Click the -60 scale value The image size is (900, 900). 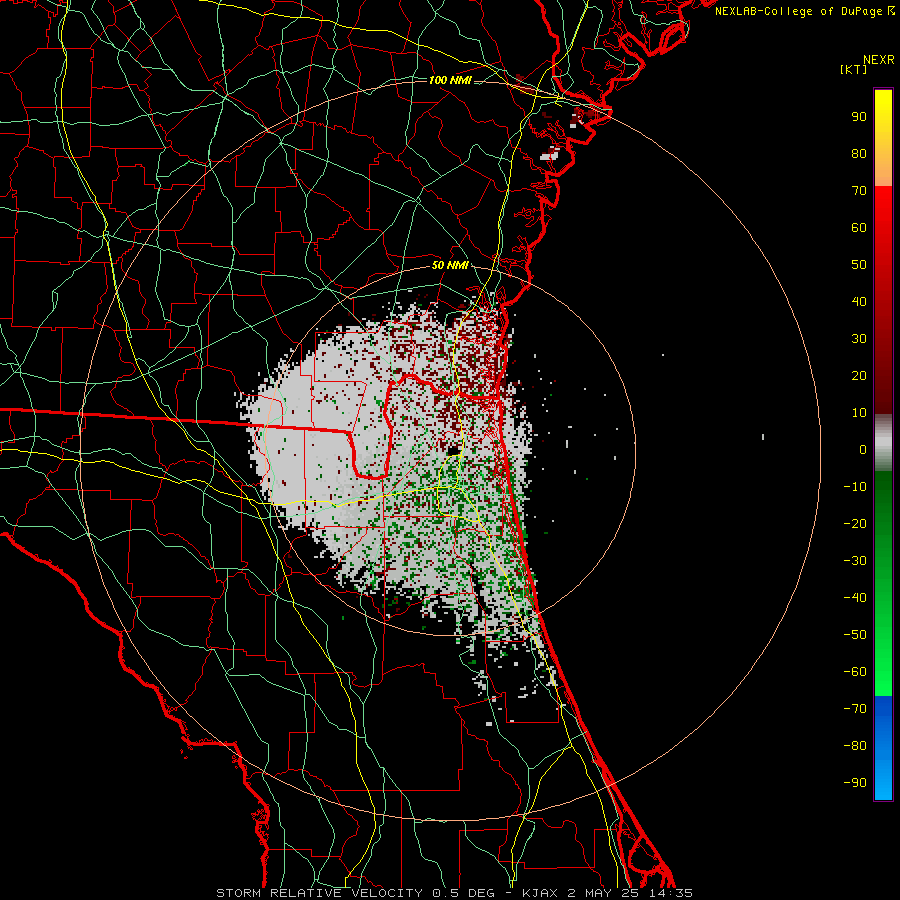(855, 672)
